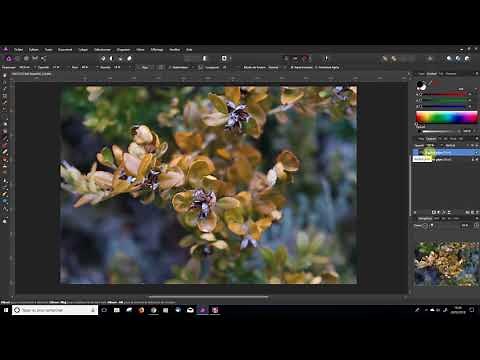Viewport: 480px width, 360px height.
Task: Delete the selected layer with trash icon
Action: pyautogui.click(x=477, y=212)
